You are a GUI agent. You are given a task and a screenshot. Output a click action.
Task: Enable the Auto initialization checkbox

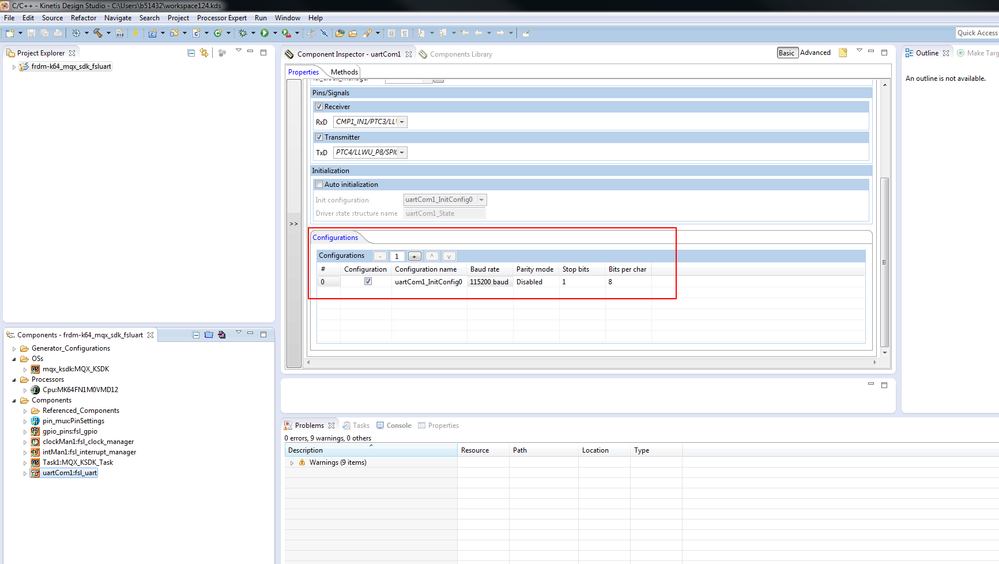pyautogui.click(x=319, y=184)
